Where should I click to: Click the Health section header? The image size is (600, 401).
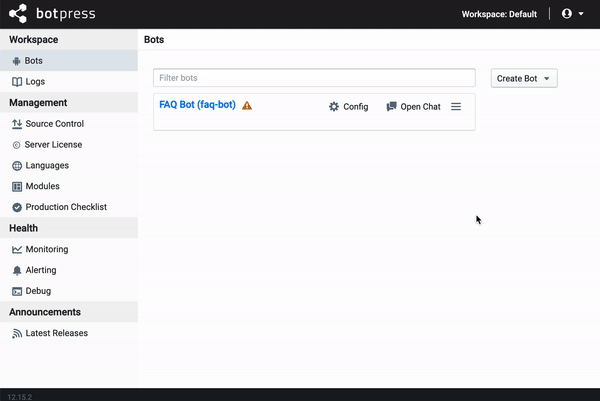coord(24,228)
